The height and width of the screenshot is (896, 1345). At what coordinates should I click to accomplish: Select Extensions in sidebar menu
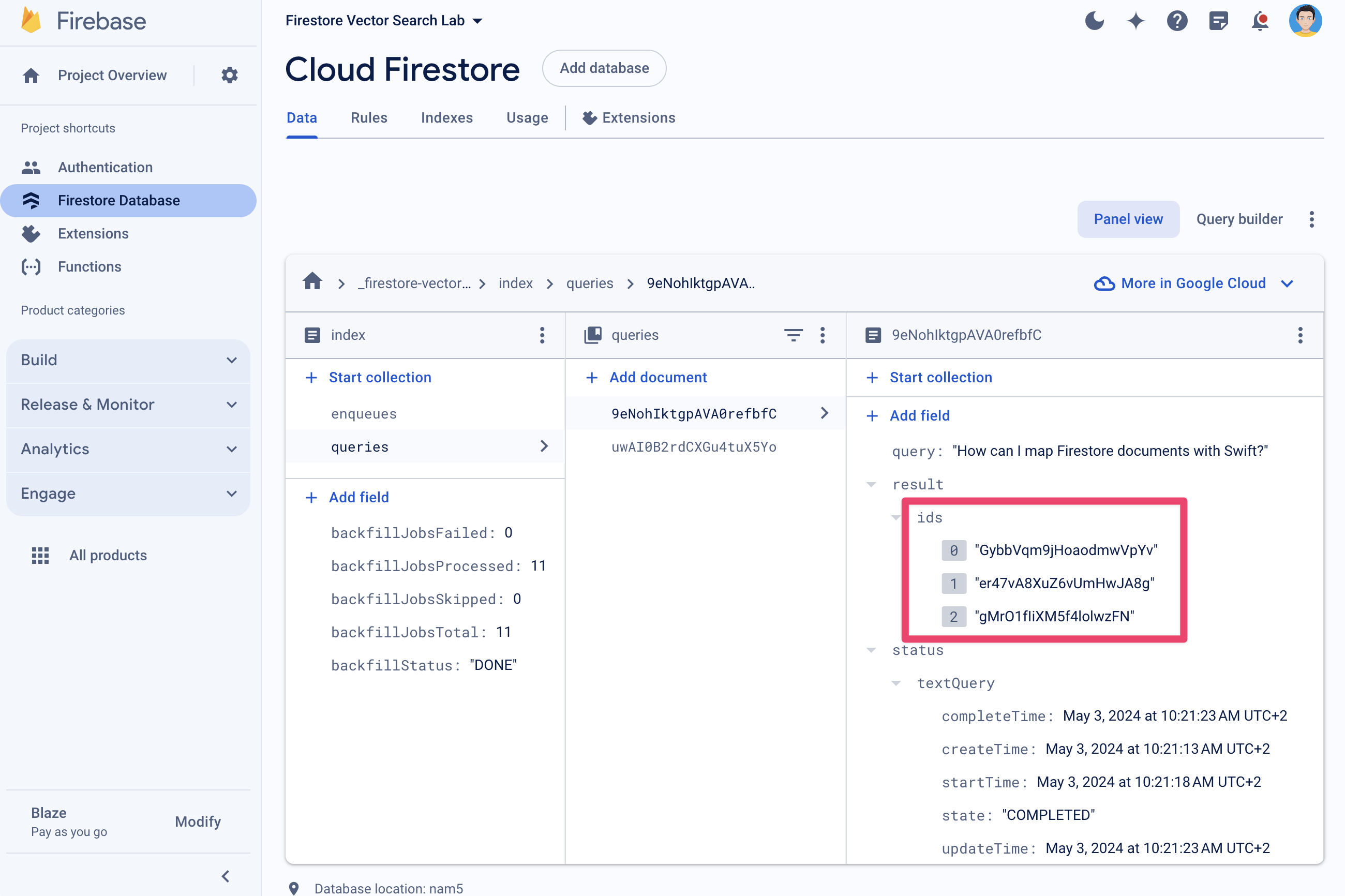click(x=93, y=233)
